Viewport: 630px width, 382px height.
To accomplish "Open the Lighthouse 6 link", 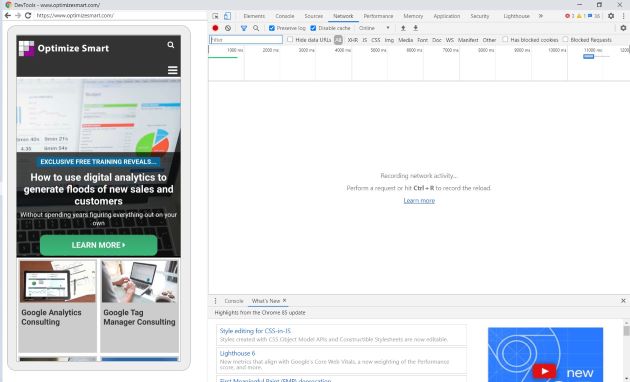I will tap(237, 353).
